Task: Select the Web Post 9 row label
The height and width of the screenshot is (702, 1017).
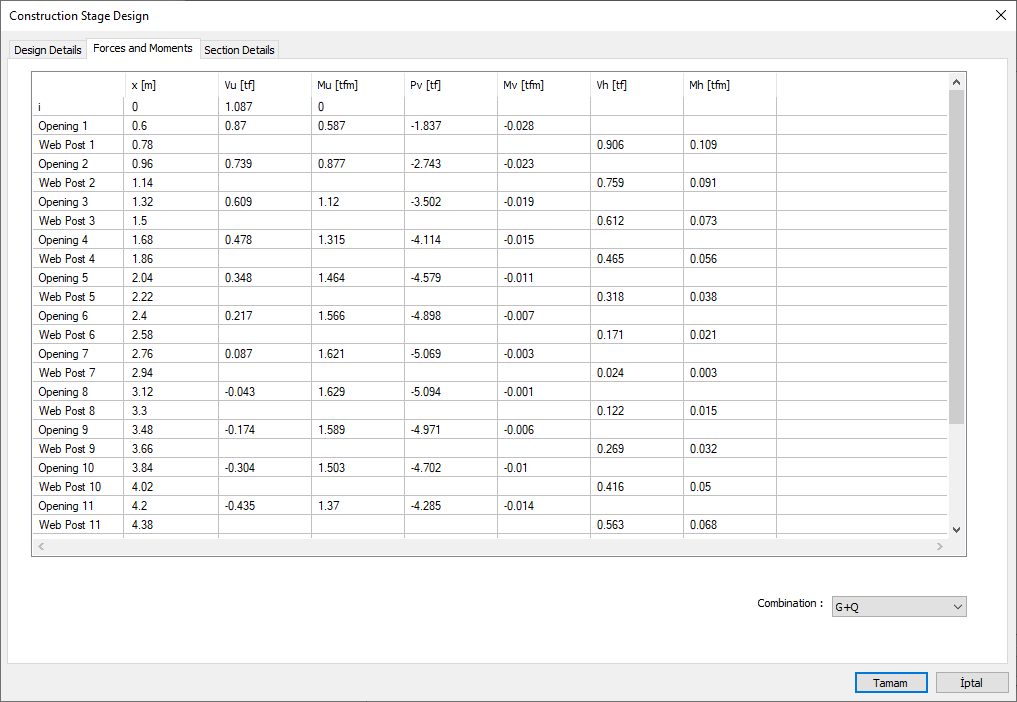Action: [x=67, y=449]
